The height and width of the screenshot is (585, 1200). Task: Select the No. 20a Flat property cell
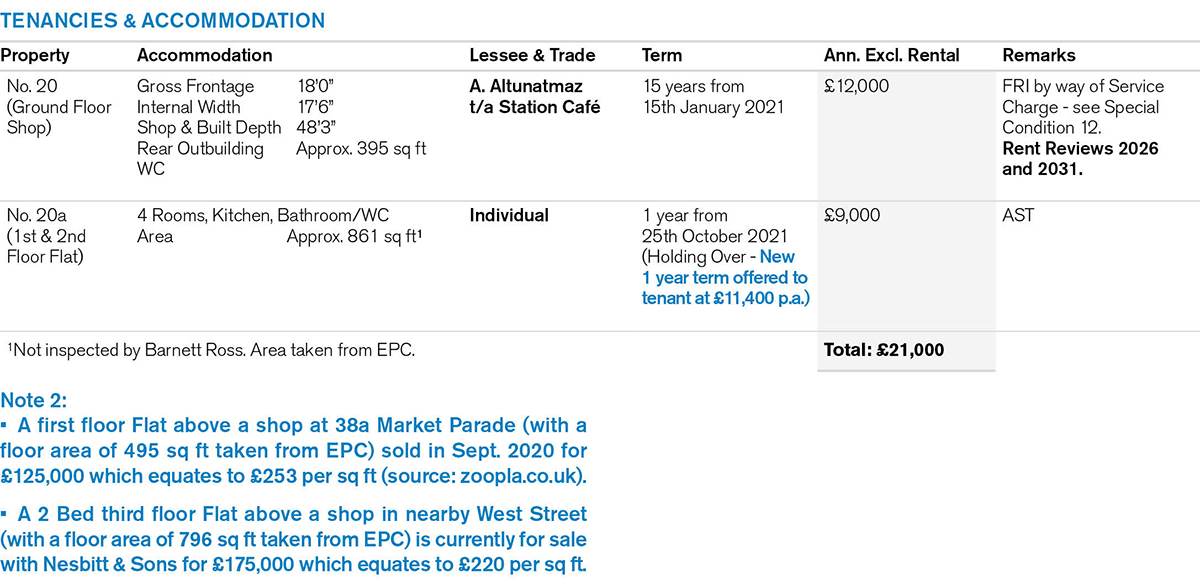click(x=47, y=236)
